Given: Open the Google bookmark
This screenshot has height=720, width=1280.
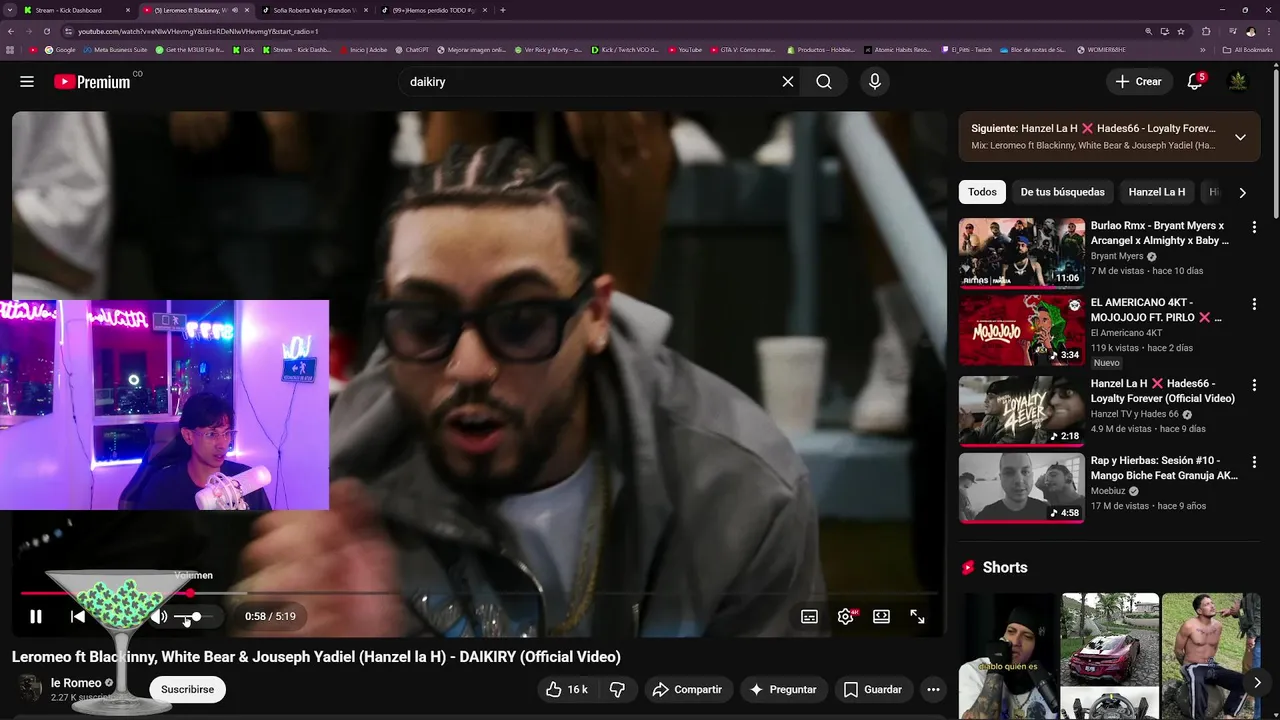Looking at the screenshot, I should (x=59, y=50).
